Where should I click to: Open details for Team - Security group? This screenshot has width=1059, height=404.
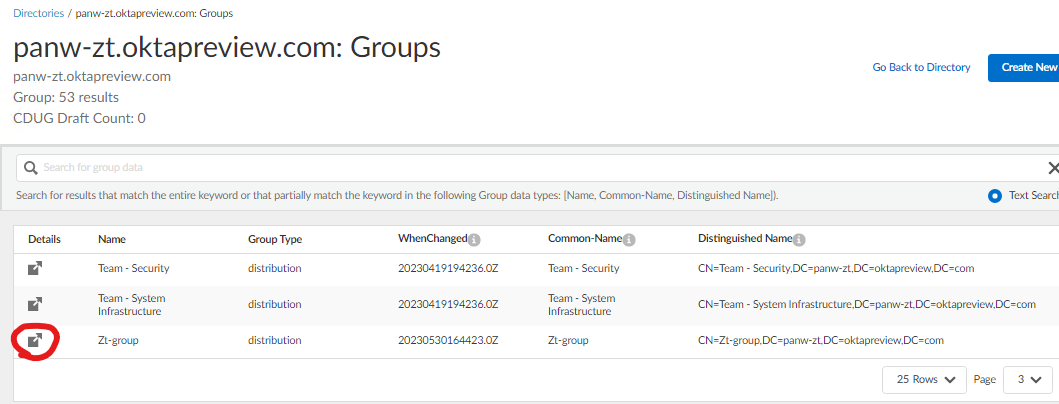[x=34, y=268]
